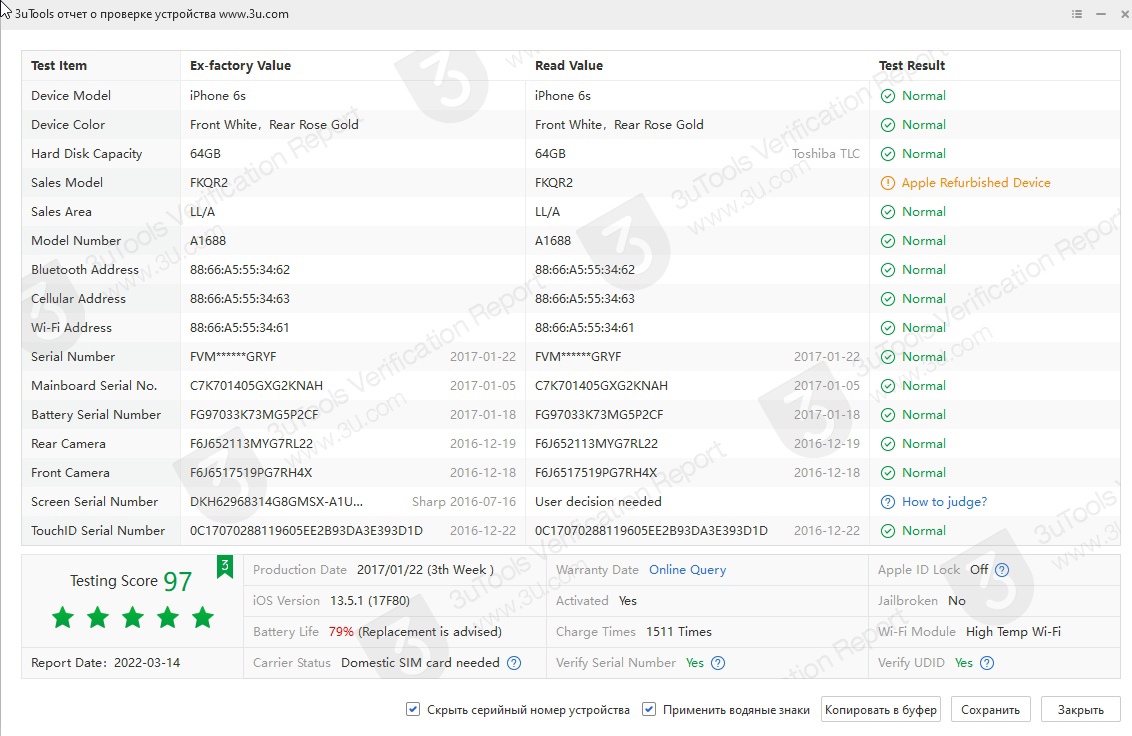The width and height of the screenshot is (1132, 736).
Task: Click the Testing Score value '97'
Action: click(178, 581)
